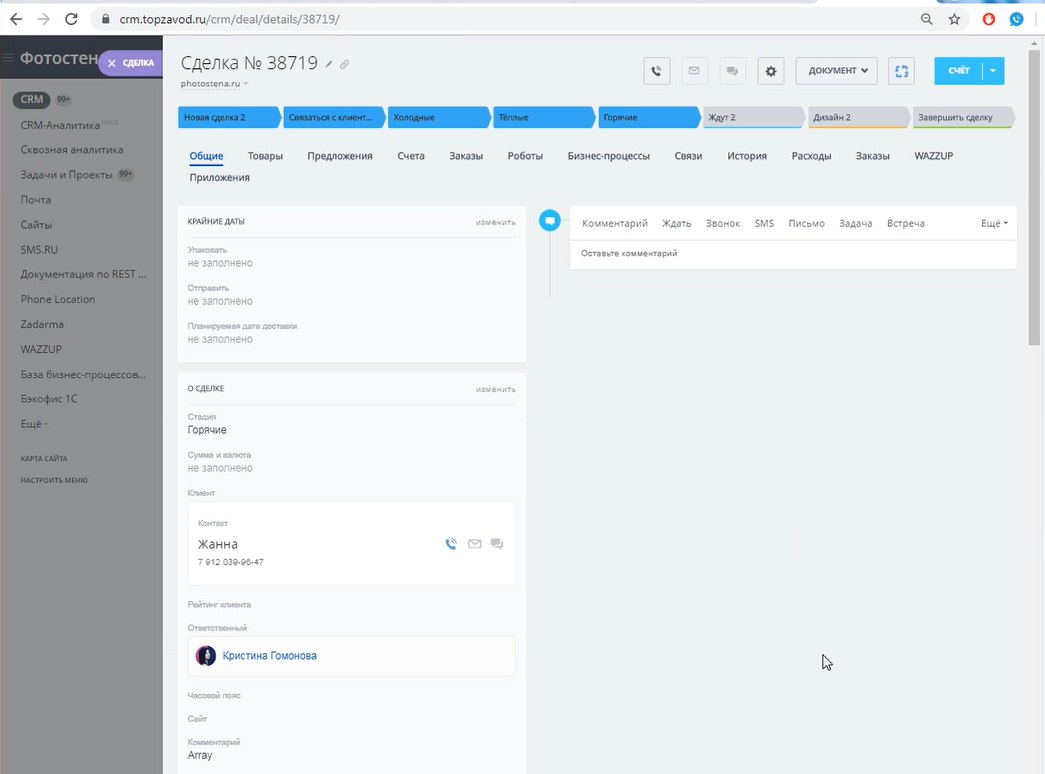
Task: Expand Ещё in the left sidebar
Action: click(34, 424)
